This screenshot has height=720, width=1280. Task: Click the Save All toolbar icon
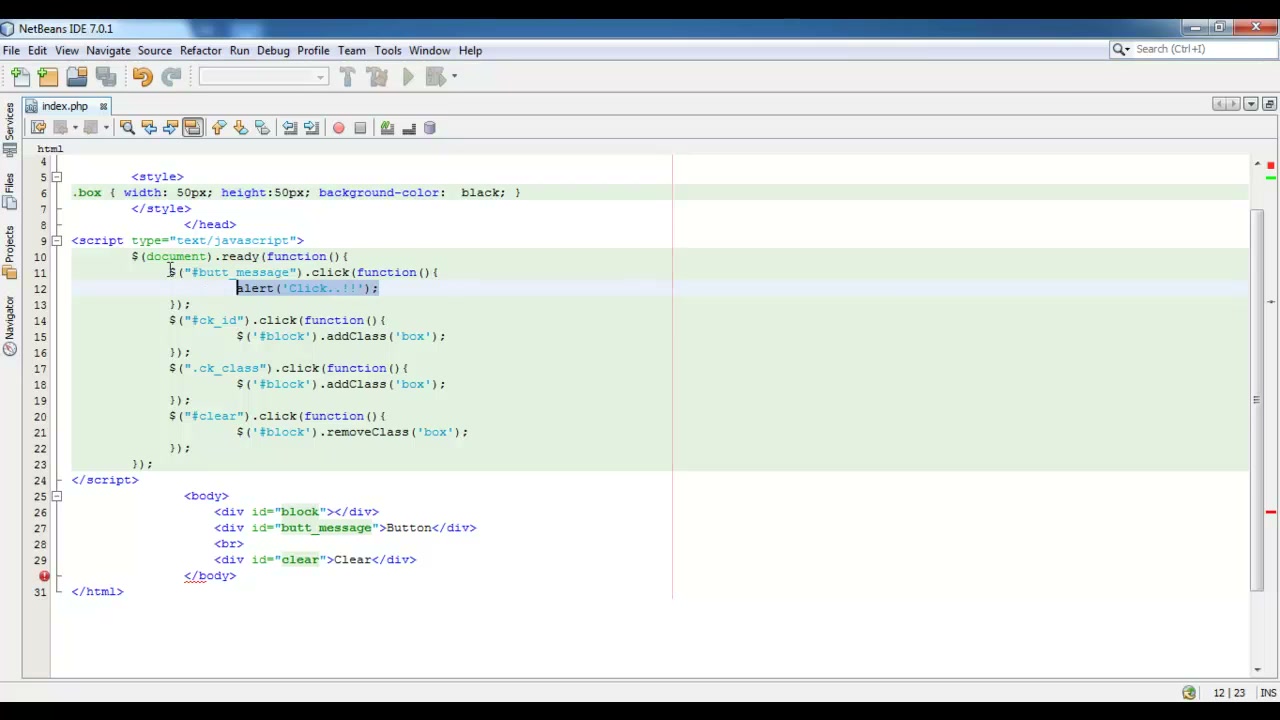coord(105,77)
